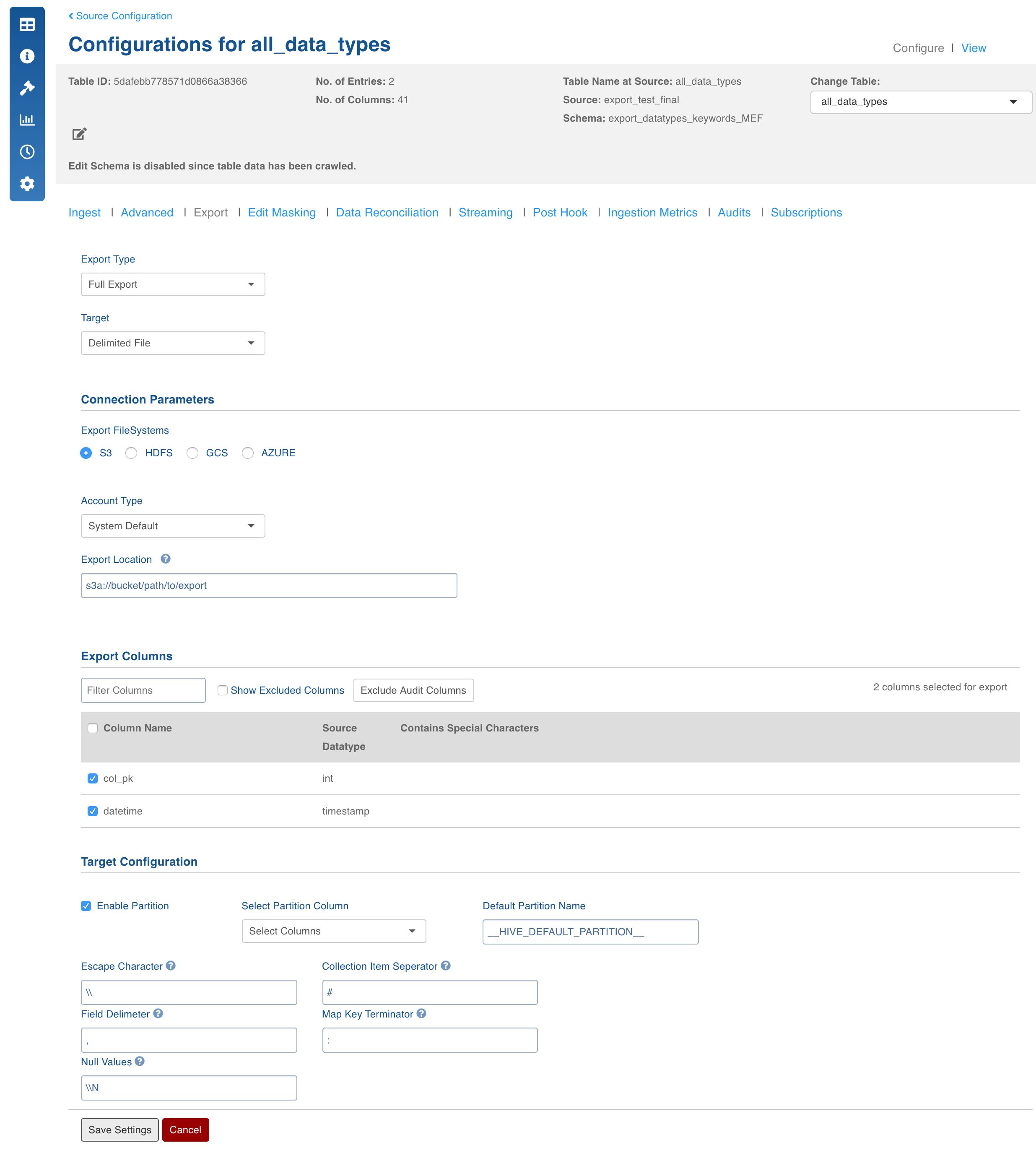Click the 'timestamp' datatype cell
The width and height of the screenshot is (1036, 1158).
pos(345,811)
